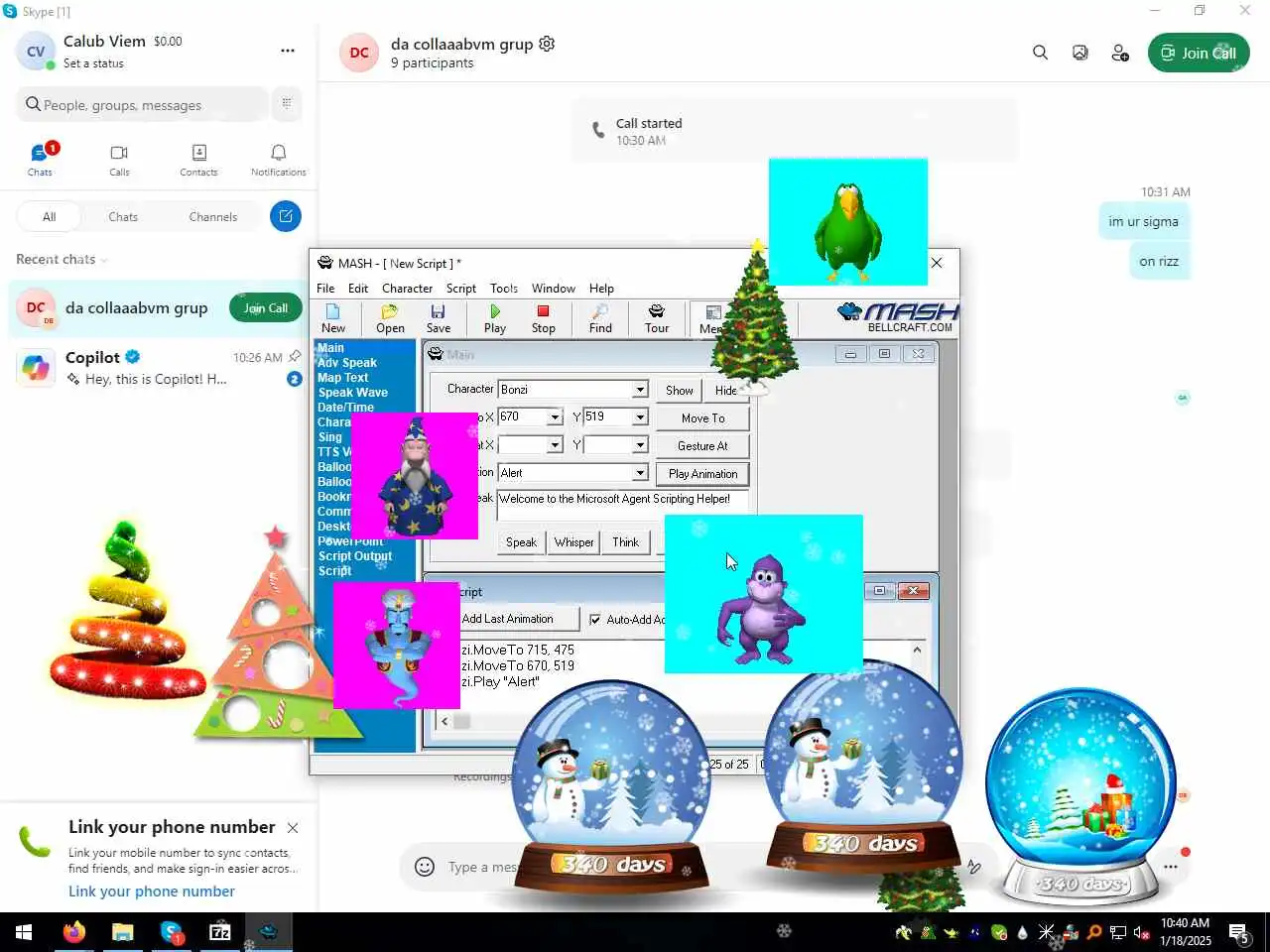Open the Copilot chat in Recent chats
Screen dimensions: 1270x952
point(159,367)
